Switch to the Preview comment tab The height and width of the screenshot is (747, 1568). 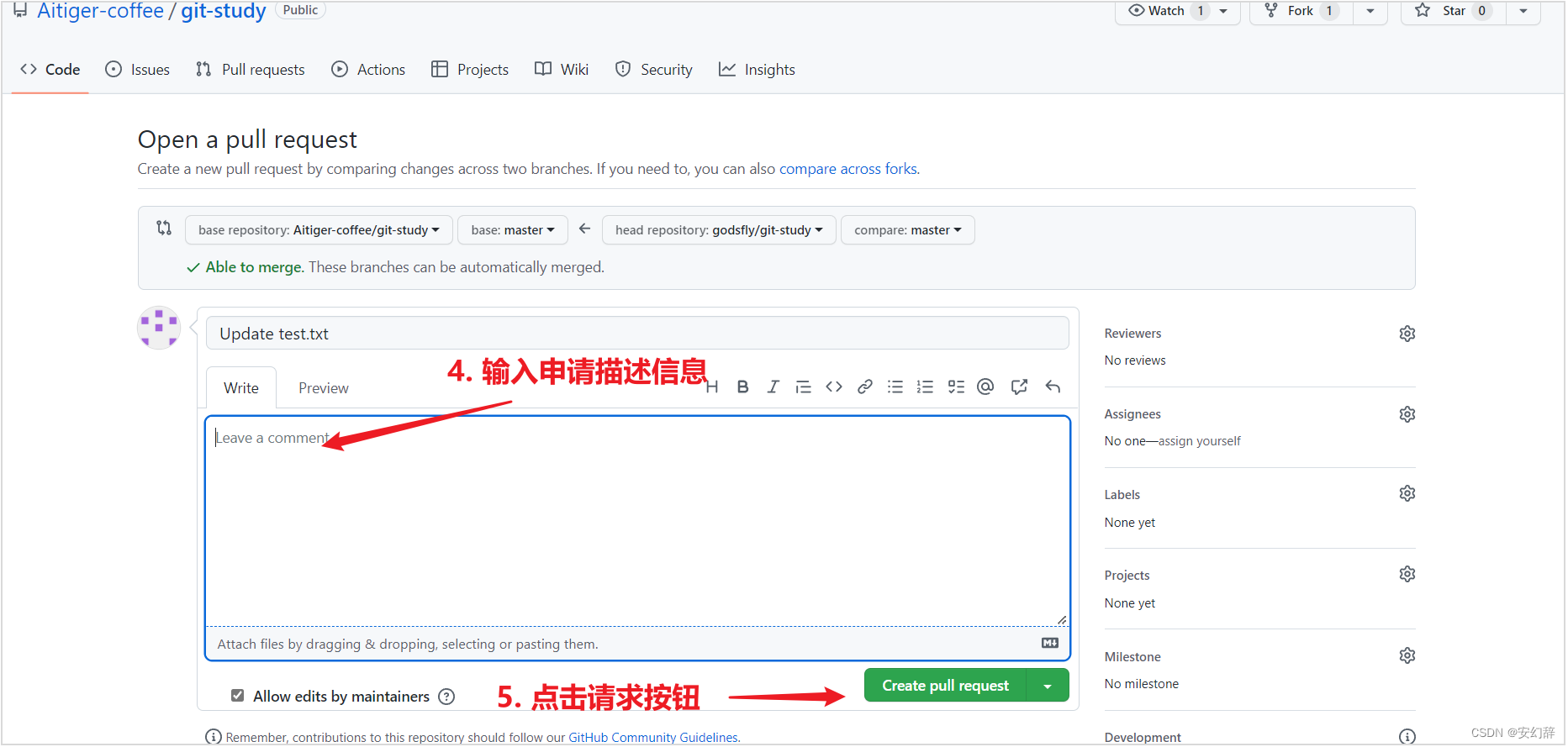pos(324,388)
